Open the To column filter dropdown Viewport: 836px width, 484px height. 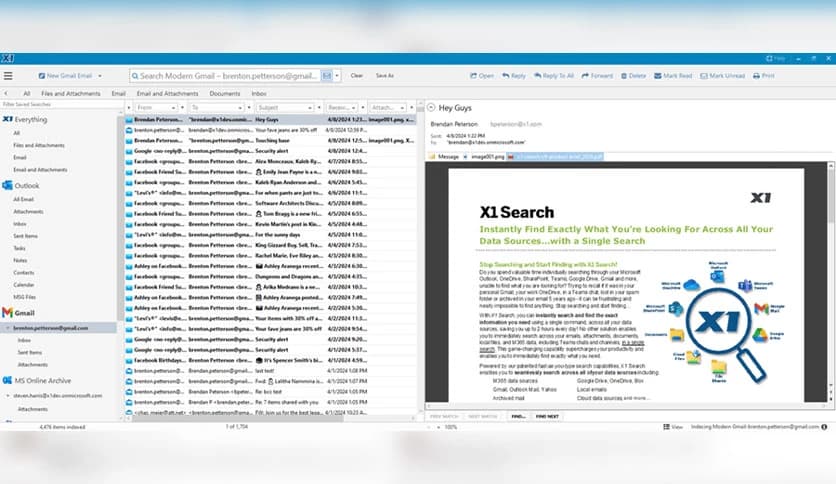(x=240, y=108)
